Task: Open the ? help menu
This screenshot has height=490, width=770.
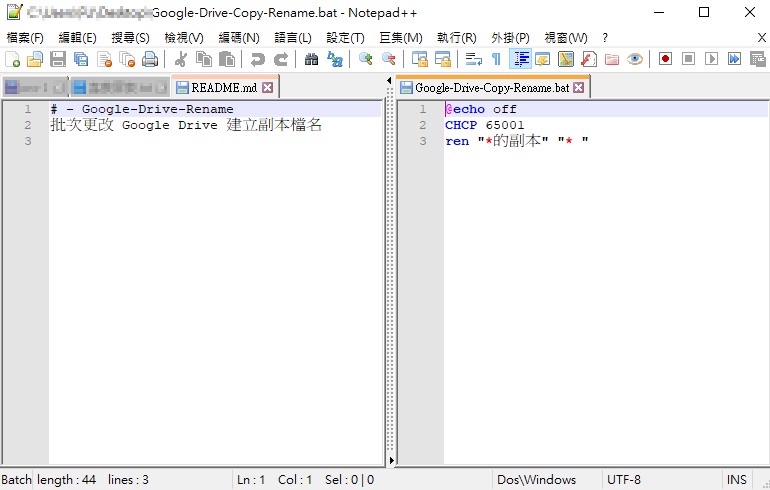Action: [605, 38]
